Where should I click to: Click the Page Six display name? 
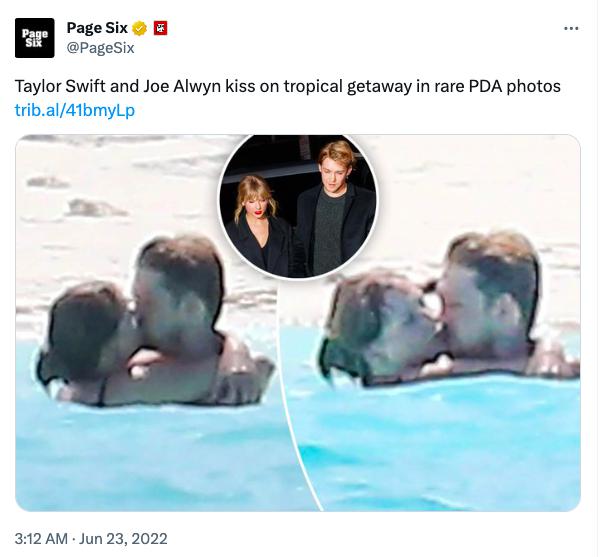pos(97,27)
